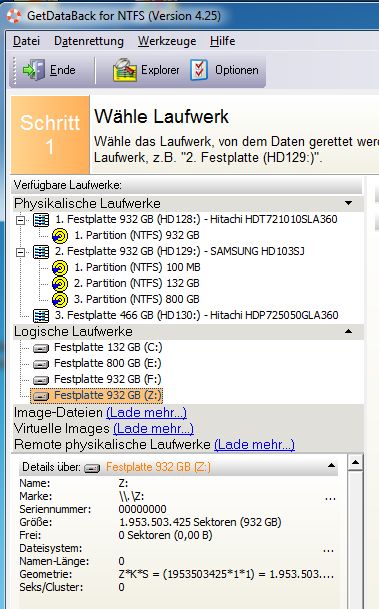
Task: Click the partition icon of the 932 GB NTFS partition
Action: [x=60, y=236]
